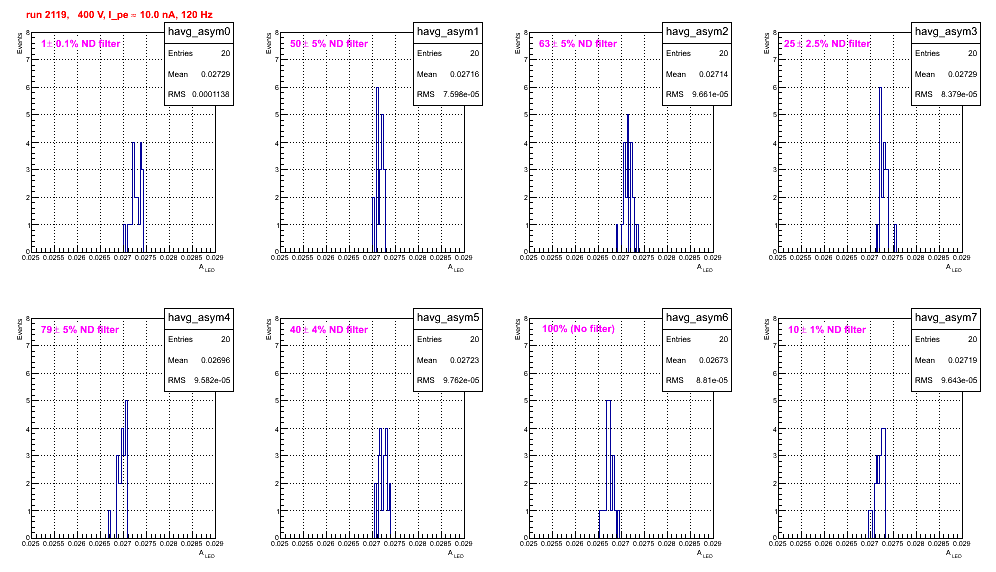The width and height of the screenshot is (996, 572).
Task: Click the Events y-axis label of havg_asym5
Action: pyautogui.click(x=269, y=329)
